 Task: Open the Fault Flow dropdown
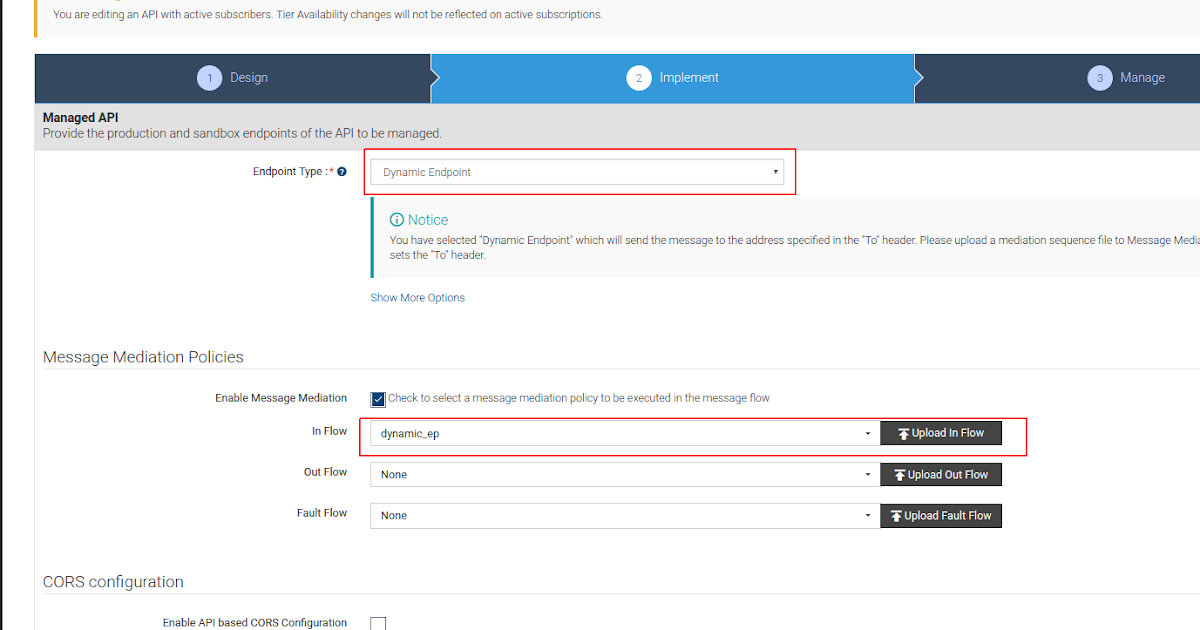tap(867, 515)
